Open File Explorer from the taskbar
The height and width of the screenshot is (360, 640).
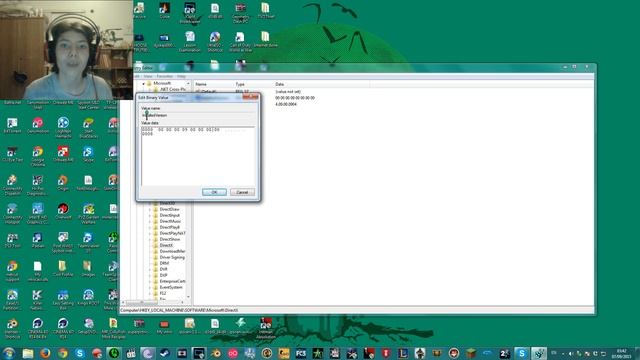coord(28,353)
